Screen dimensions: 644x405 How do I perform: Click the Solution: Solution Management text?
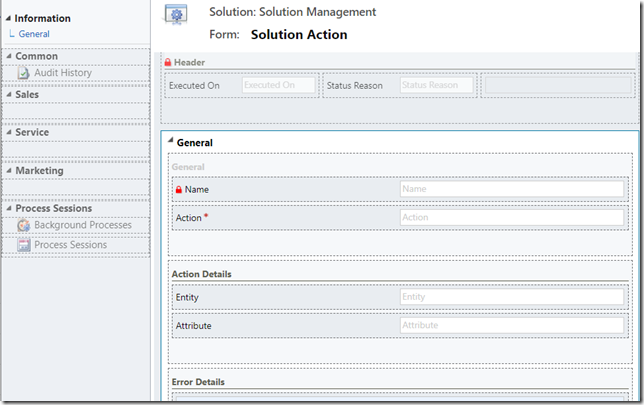coord(292,12)
